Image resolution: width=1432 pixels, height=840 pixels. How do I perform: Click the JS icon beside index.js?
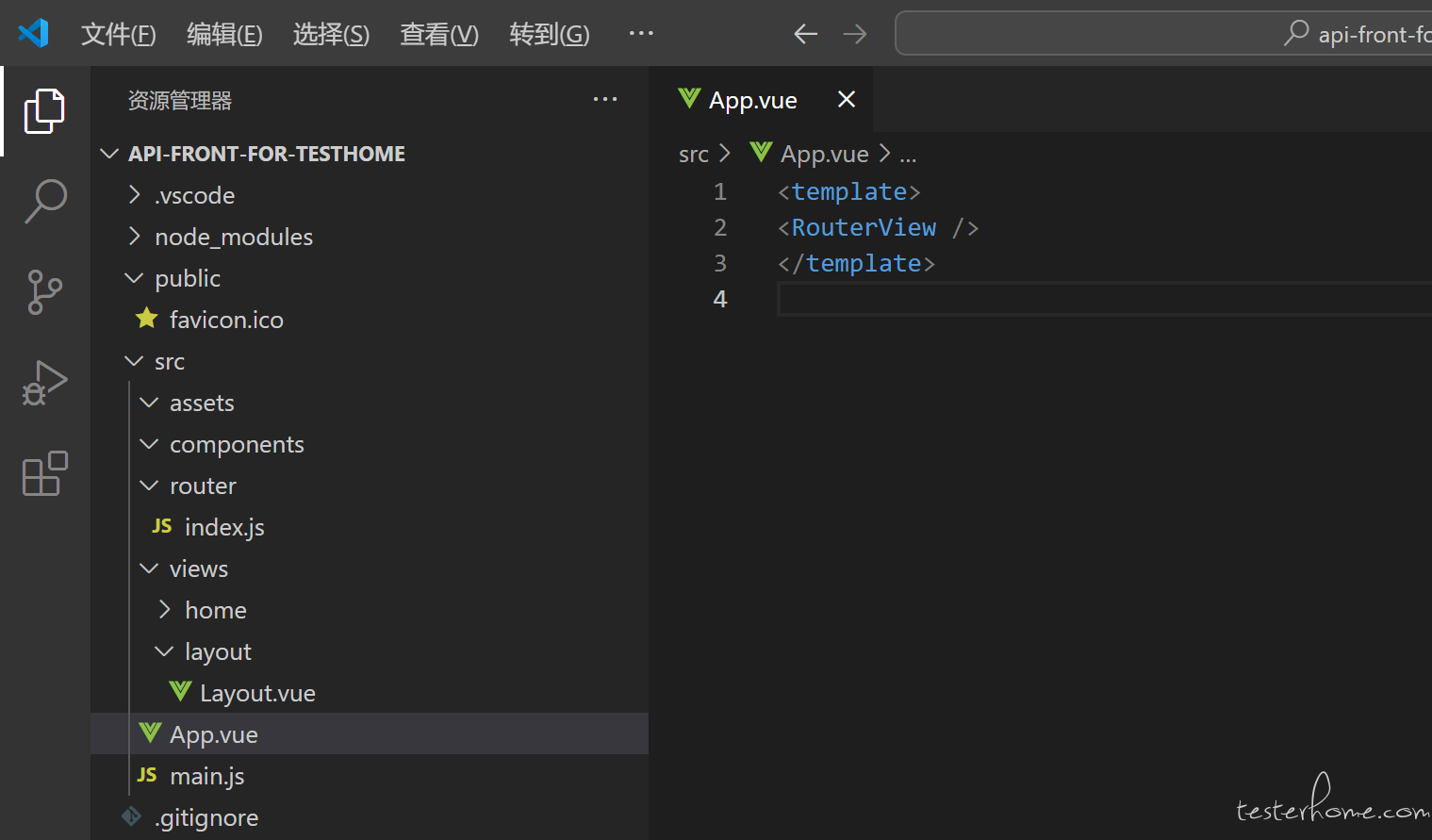tap(162, 526)
